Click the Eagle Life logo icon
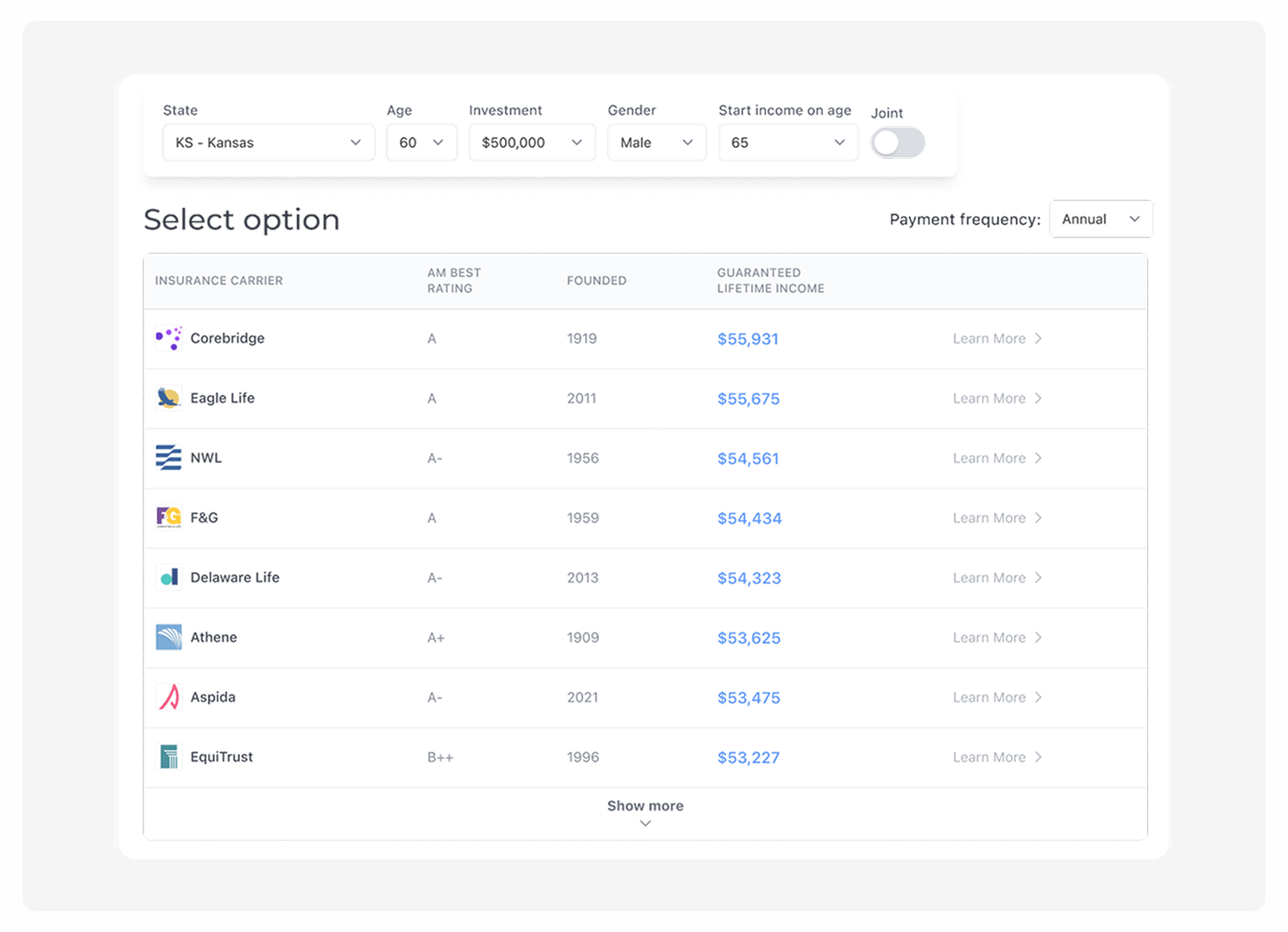Image resolution: width=1288 pixels, height=932 pixels. pos(168,398)
